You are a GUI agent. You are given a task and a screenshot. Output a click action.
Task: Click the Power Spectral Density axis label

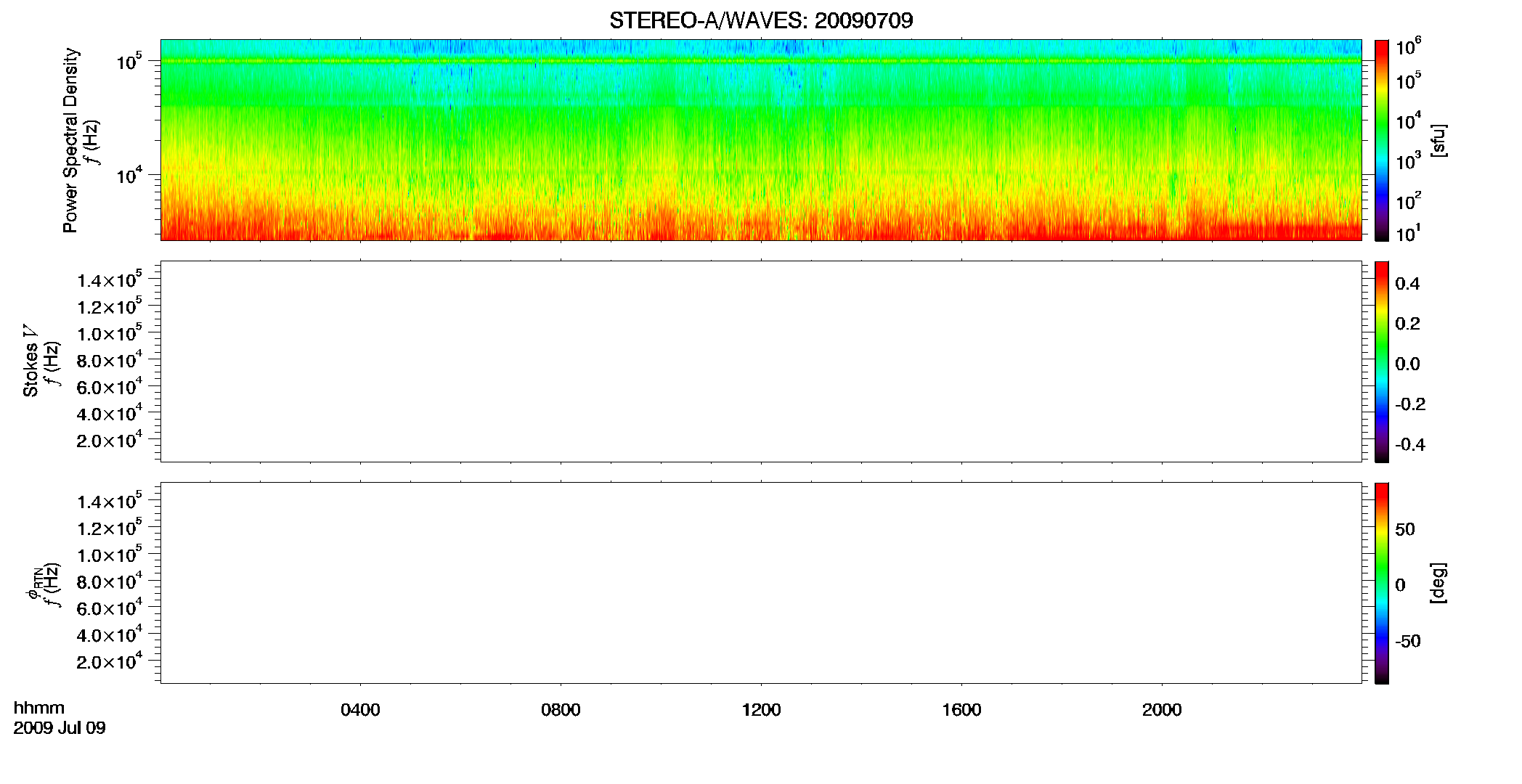coord(70,140)
